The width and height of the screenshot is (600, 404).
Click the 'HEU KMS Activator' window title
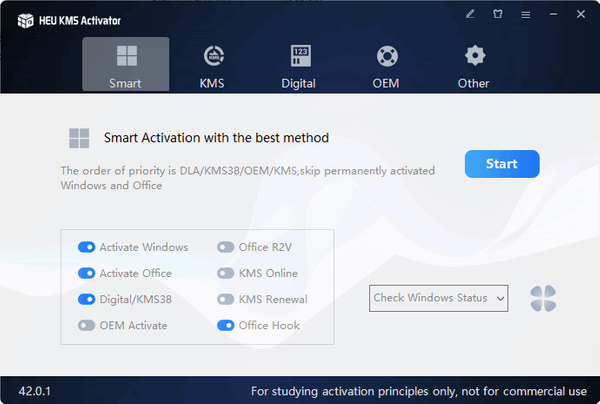[x=80, y=21]
